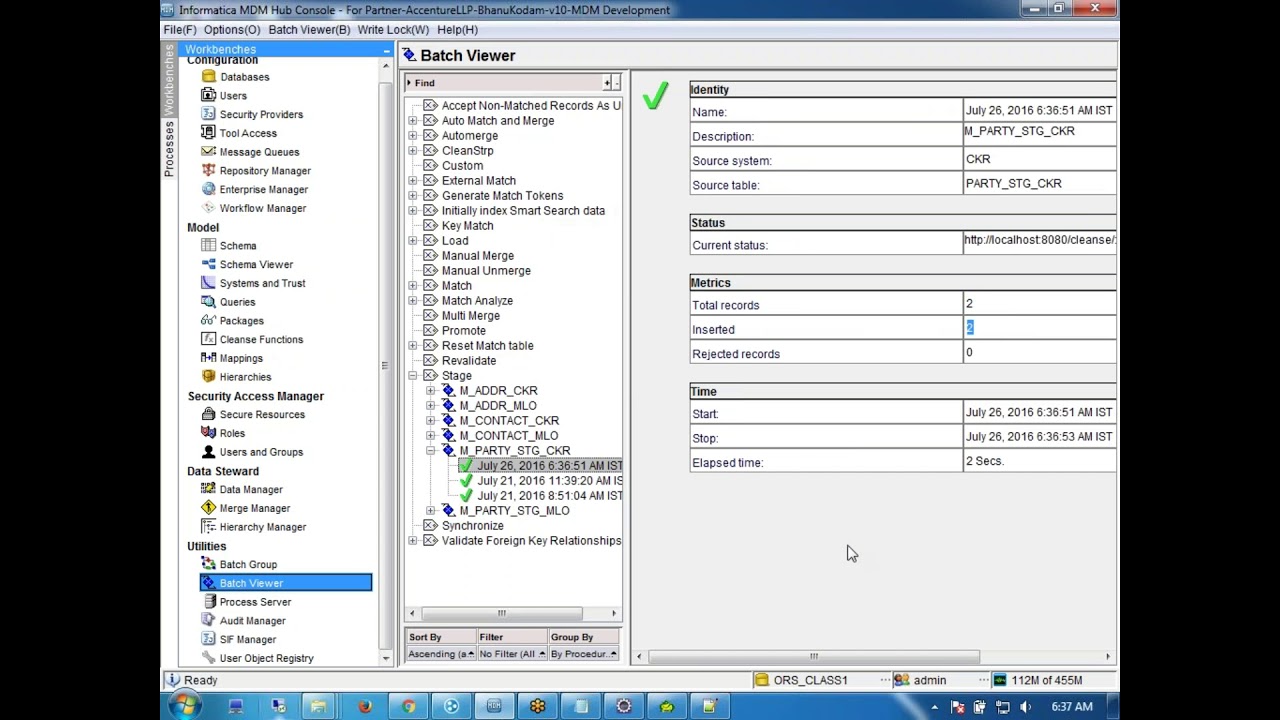Expand the CleanStrp node
The height and width of the screenshot is (720, 1280).
point(413,151)
